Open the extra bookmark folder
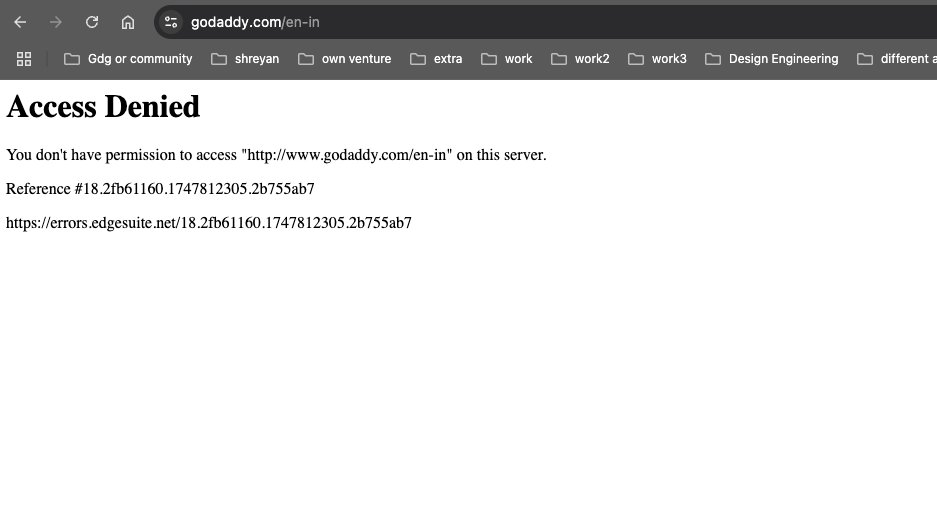 click(x=436, y=59)
